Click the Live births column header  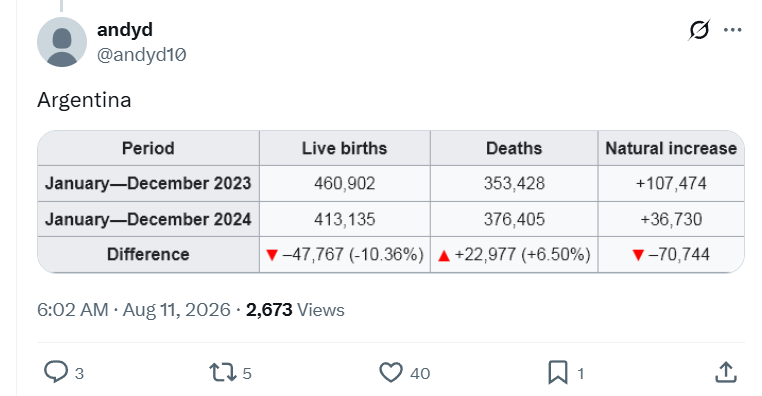345,148
